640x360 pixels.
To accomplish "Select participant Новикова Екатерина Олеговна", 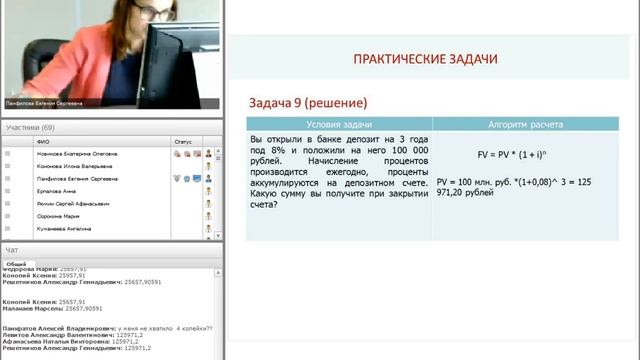I will 77,154.
